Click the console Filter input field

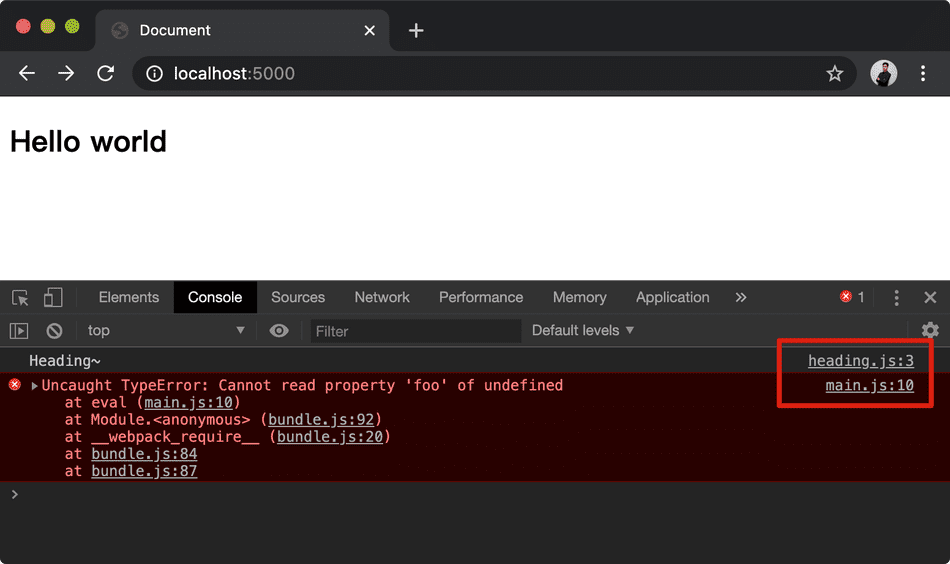pos(415,331)
